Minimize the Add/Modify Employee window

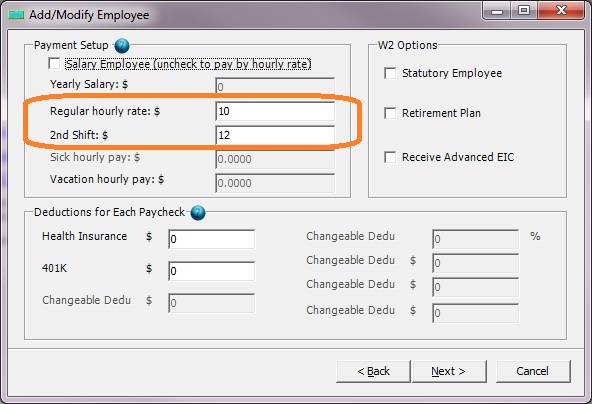tap(497, 10)
